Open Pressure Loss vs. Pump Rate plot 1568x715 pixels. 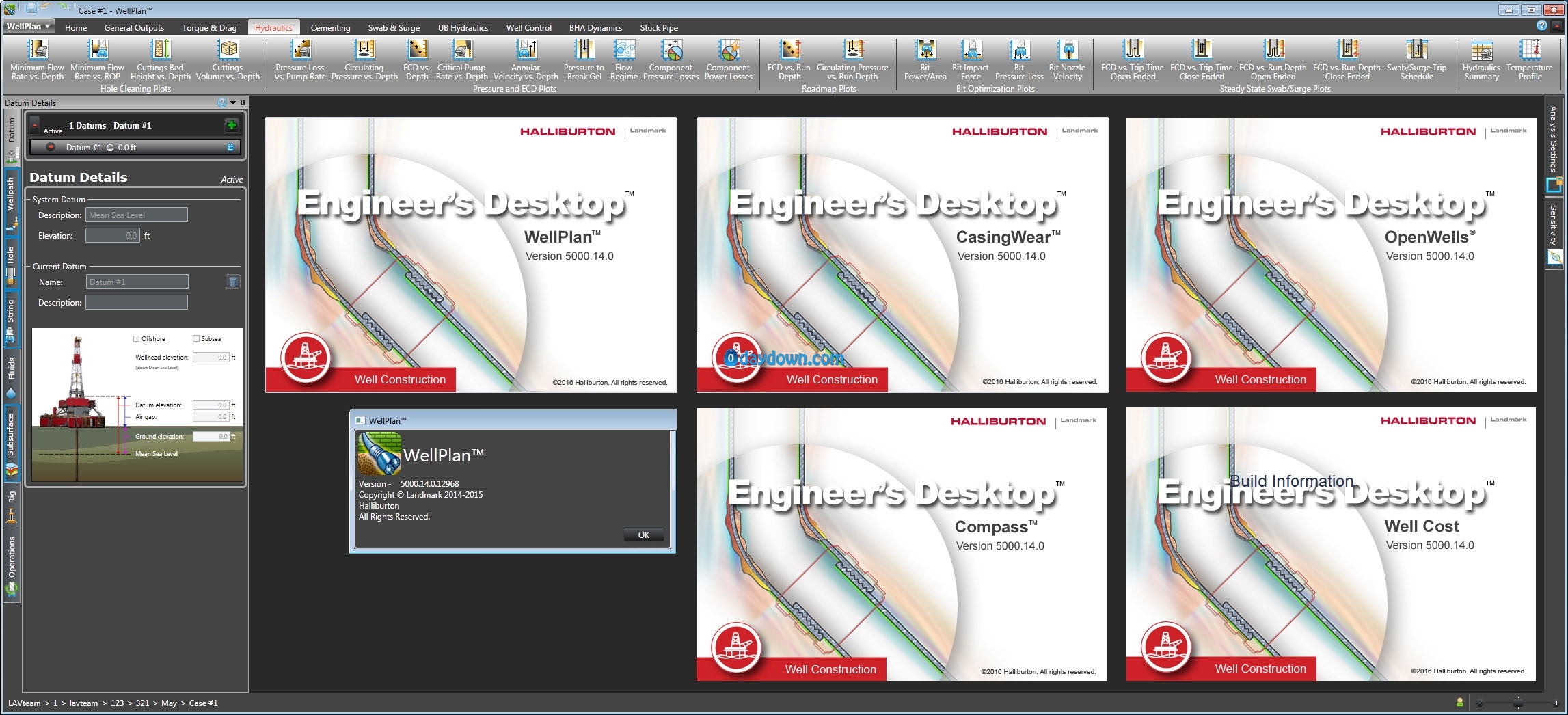pyautogui.click(x=300, y=60)
